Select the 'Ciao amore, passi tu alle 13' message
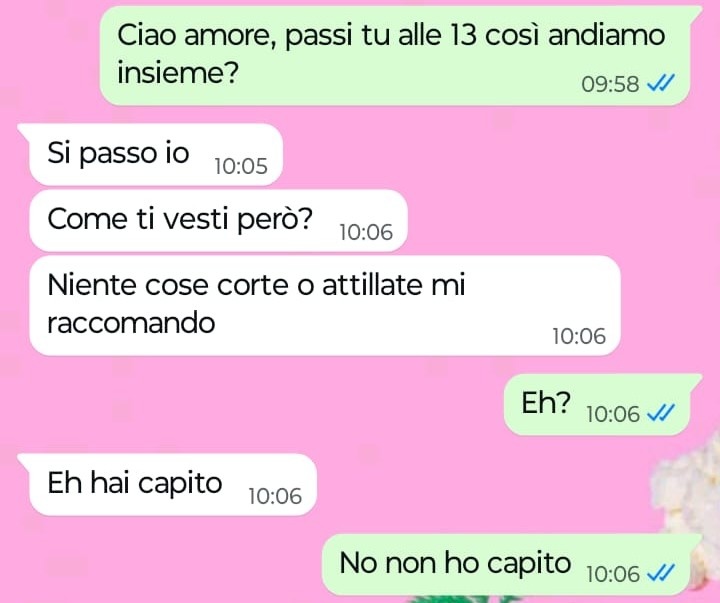Viewport: 720px width, 603px height. tap(395, 56)
